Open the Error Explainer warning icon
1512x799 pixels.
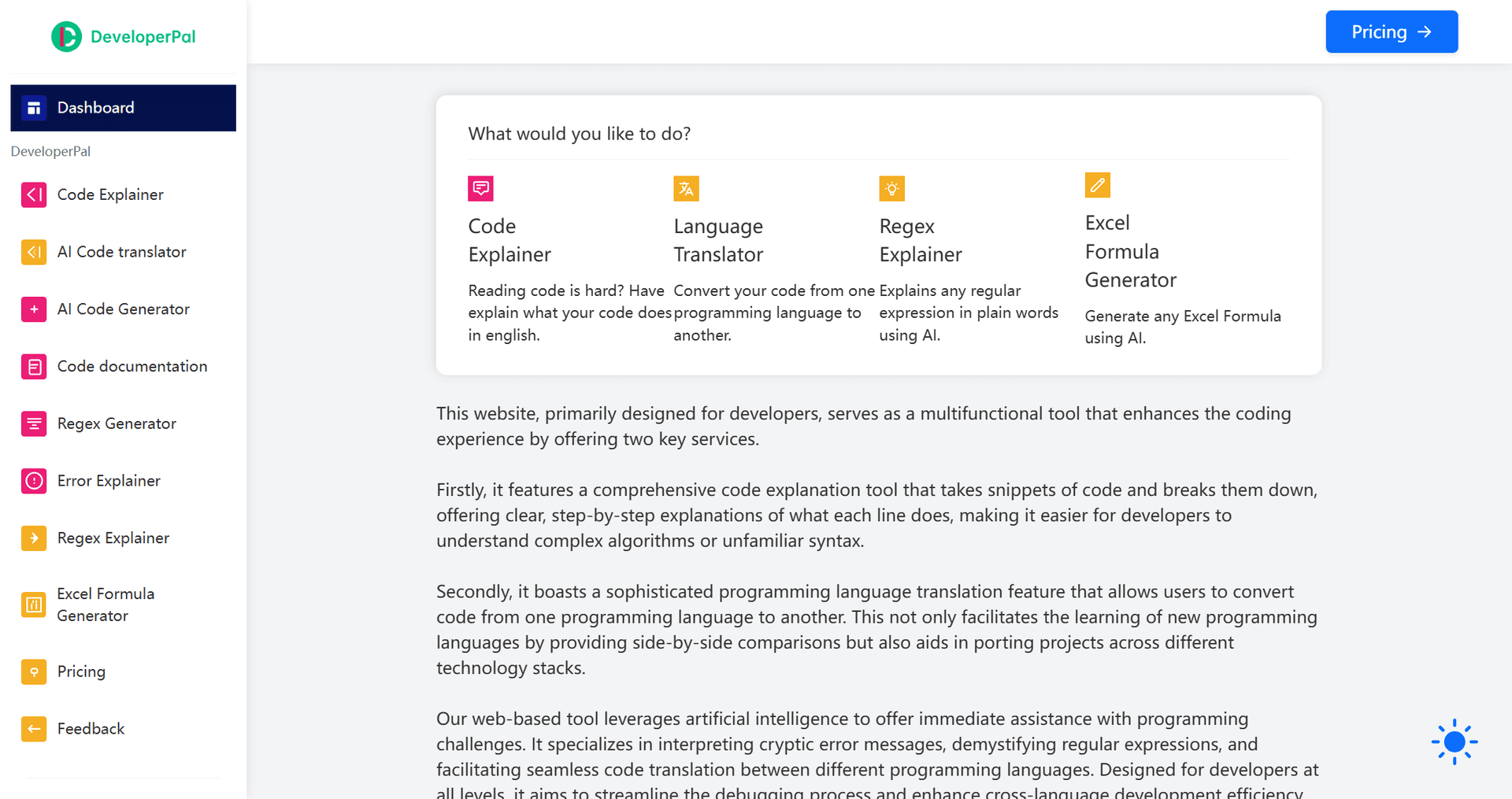pyautogui.click(x=34, y=481)
